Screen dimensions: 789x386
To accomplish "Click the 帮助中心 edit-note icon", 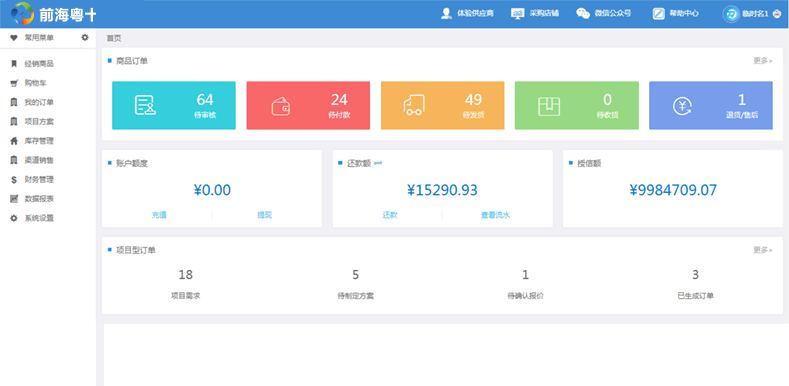I will [x=659, y=14].
